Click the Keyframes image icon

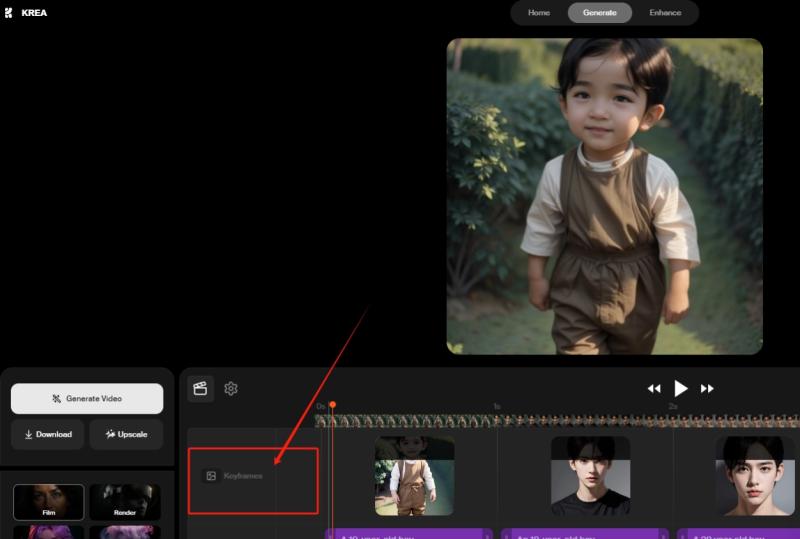pyautogui.click(x=211, y=476)
